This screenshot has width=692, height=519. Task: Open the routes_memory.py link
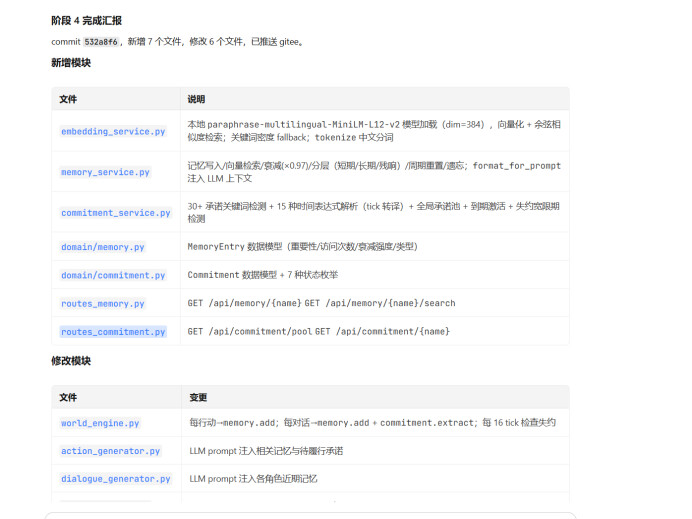point(102,304)
